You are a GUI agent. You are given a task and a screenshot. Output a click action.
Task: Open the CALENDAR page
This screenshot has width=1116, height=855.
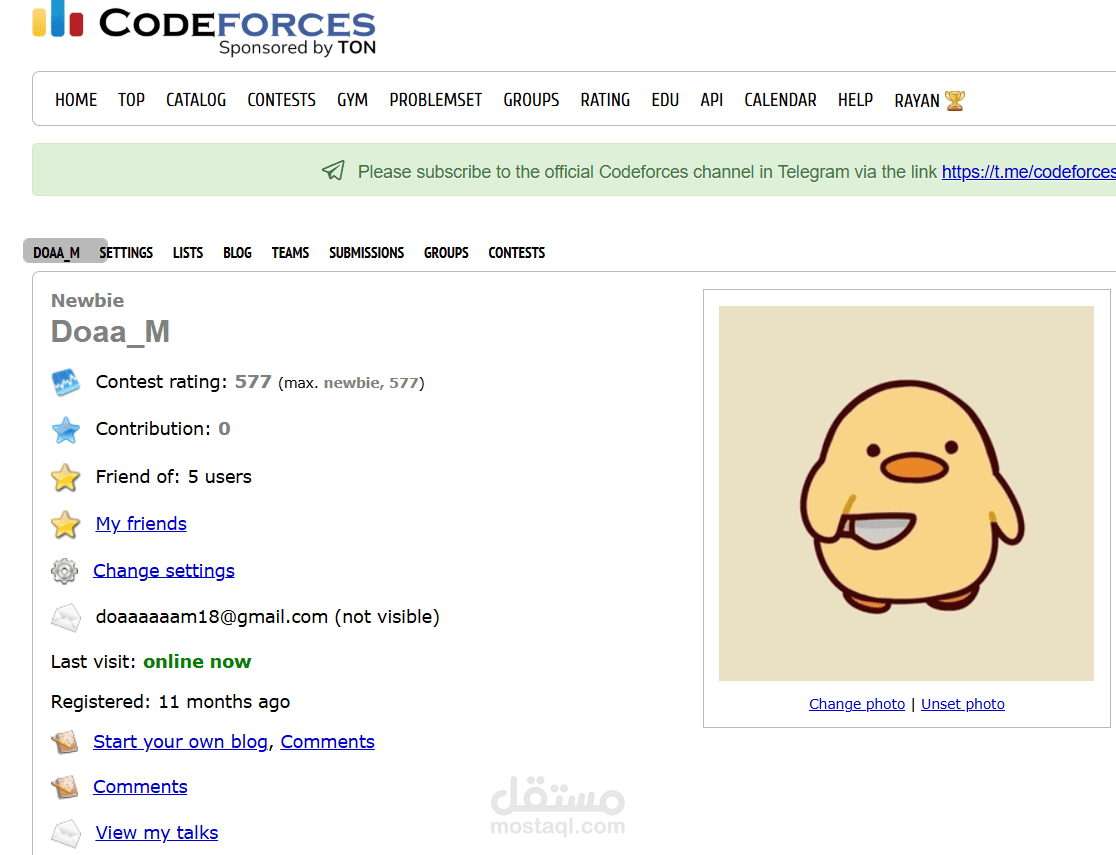780,100
